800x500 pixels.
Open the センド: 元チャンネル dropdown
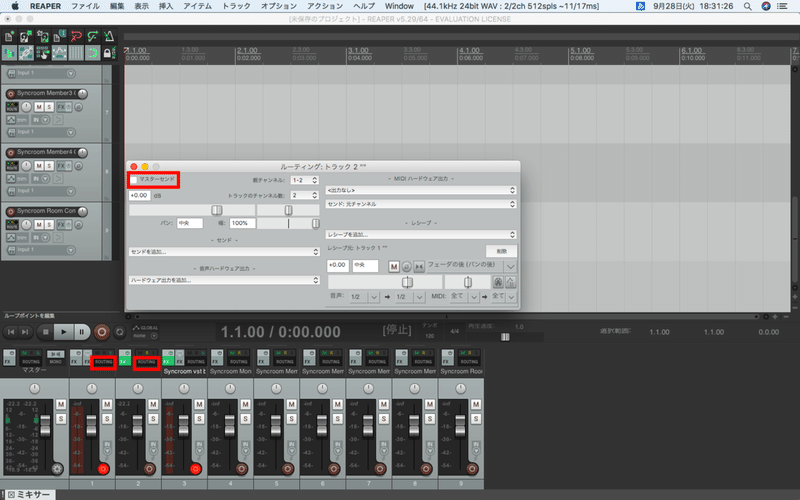[421, 204]
